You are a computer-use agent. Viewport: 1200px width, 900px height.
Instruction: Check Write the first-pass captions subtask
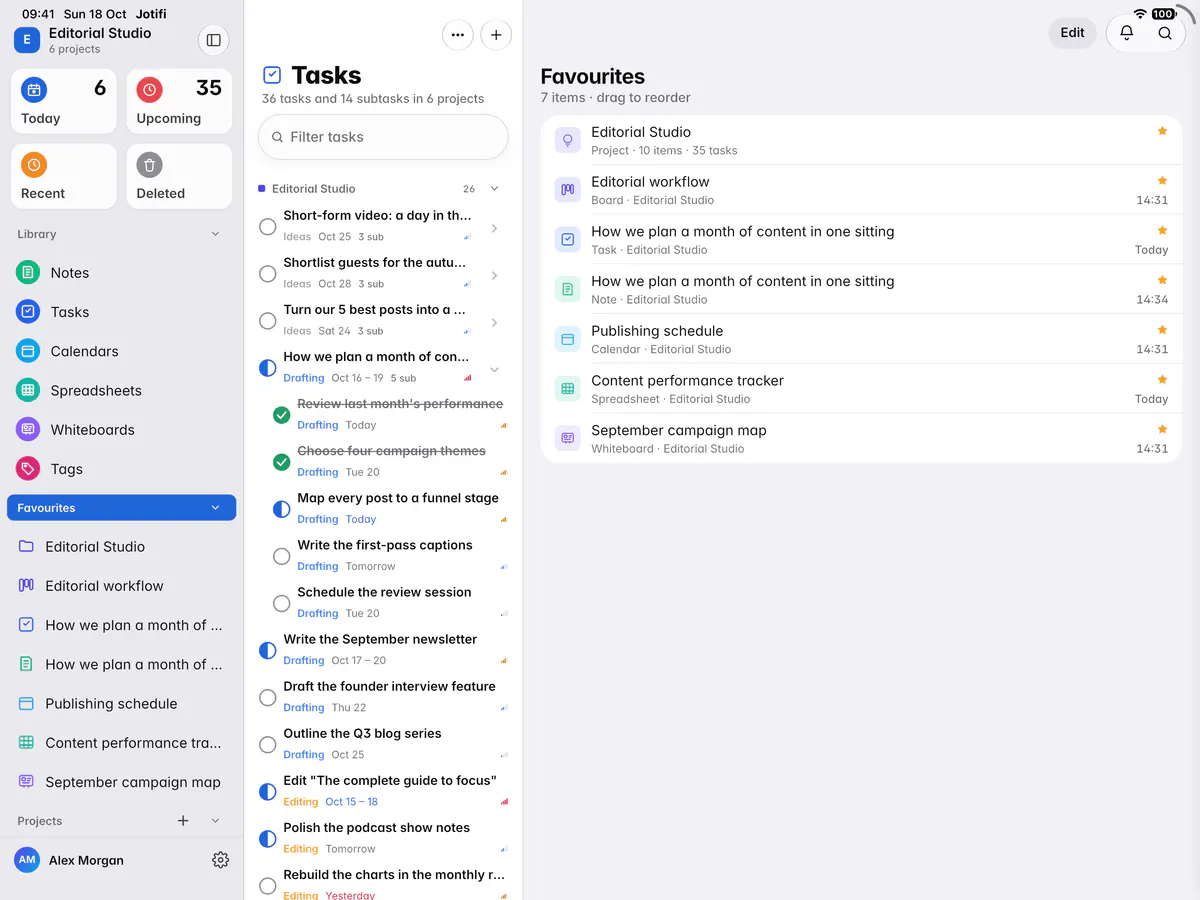[282, 556]
